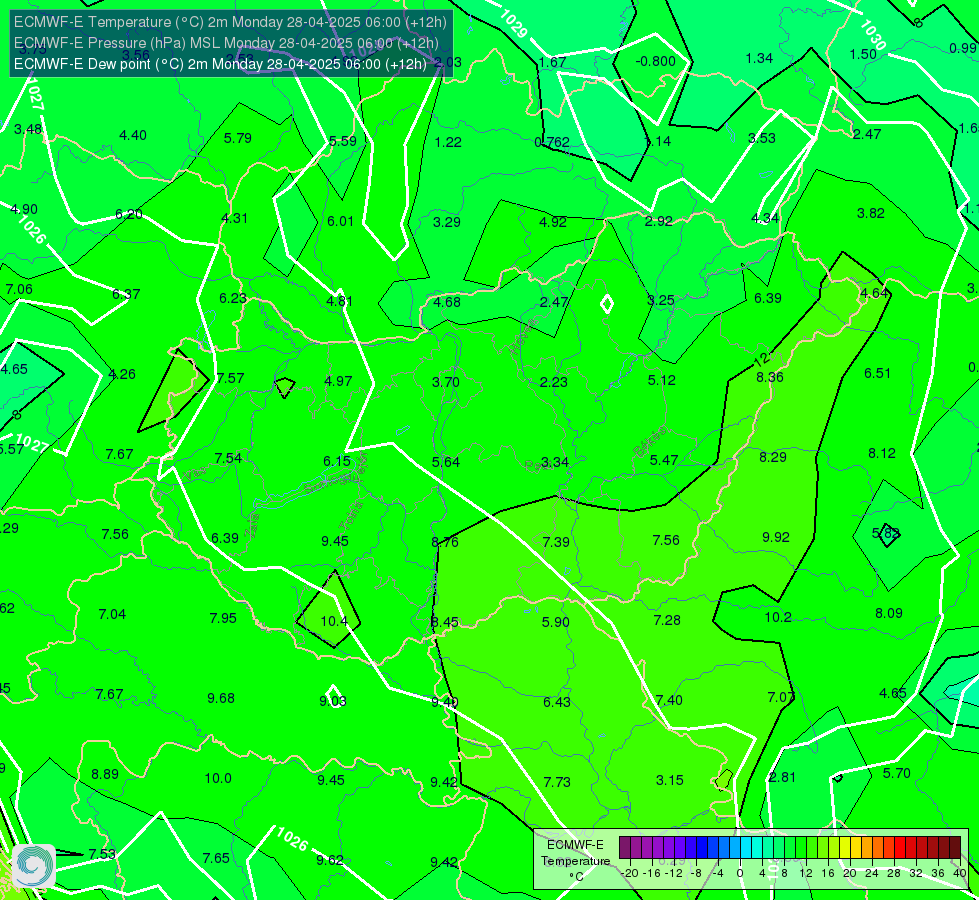This screenshot has width=979, height=900.
Task: Click the dew point value 7.28
Action: coord(667,620)
